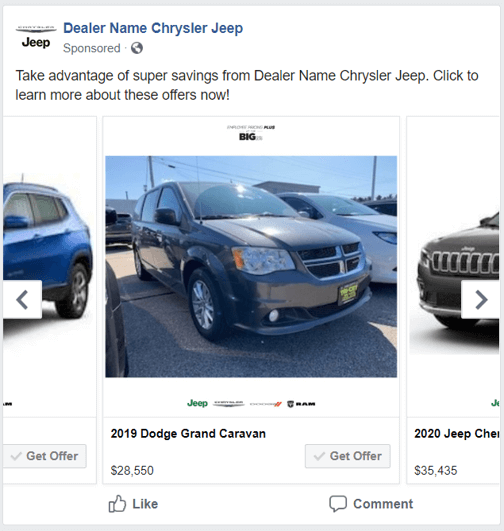Image resolution: width=504 pixels, height=531 pixels.
Task: Open the Dealer Name Chrysler Jeep page link
Action: point(153,28)
